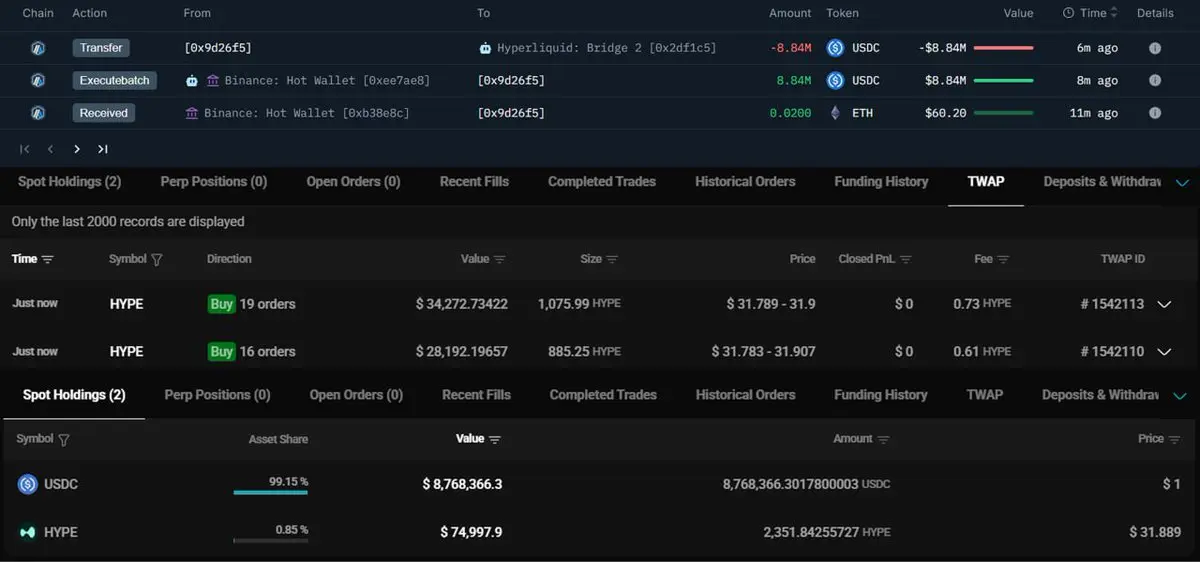Click the Executebatch action badge
Screen dimensions: 1200x562
114,80
